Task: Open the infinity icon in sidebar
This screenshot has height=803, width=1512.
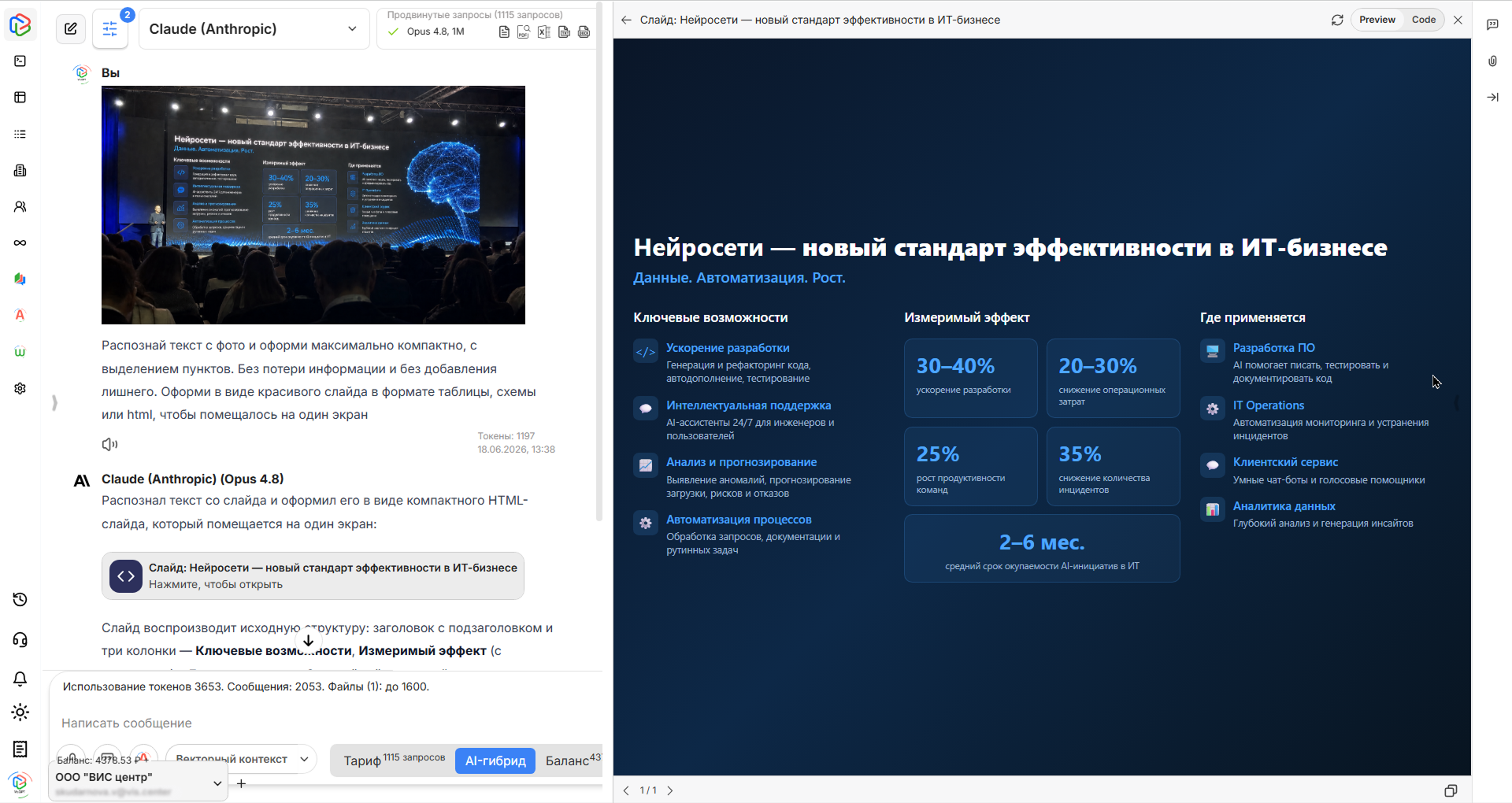Action: click(20, 242)
